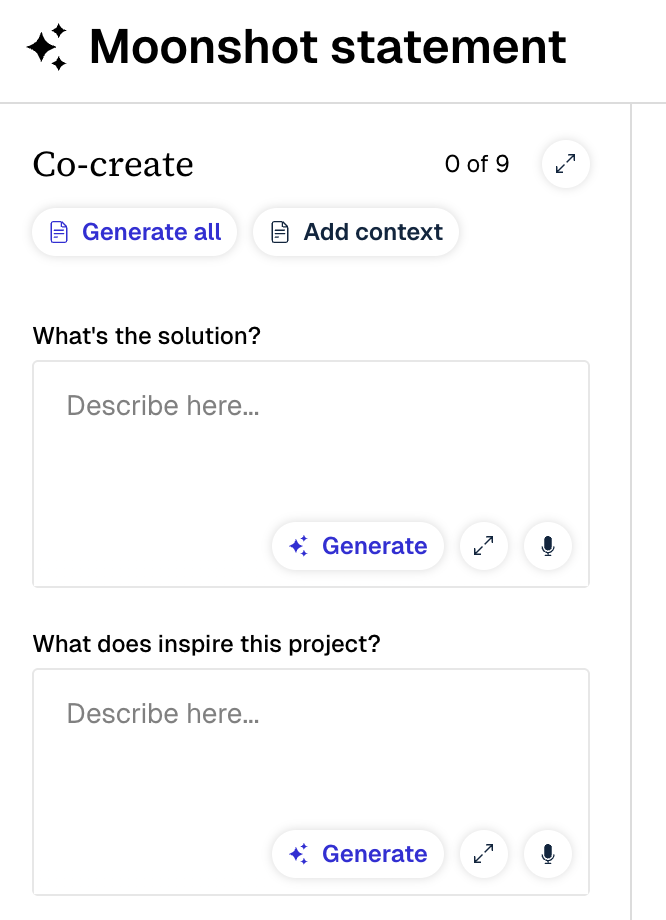Image resolution: width=666 pixels, height=920 pixels.
Task: Generate text for "What's the solution?"
Action: point(358,546)
